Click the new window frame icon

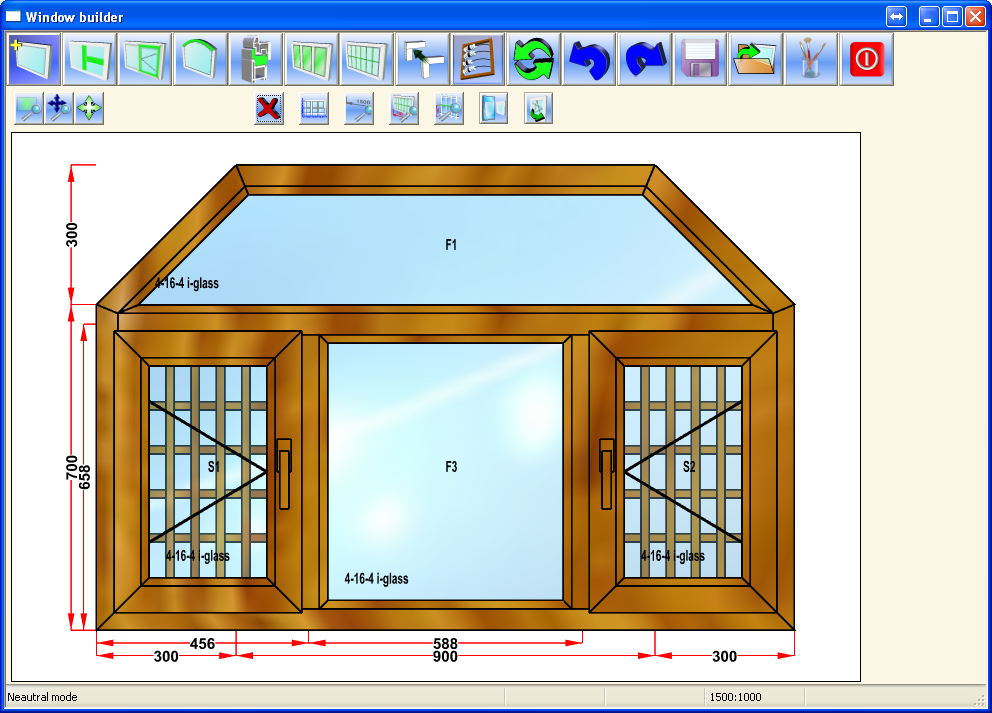coord(35,60)
